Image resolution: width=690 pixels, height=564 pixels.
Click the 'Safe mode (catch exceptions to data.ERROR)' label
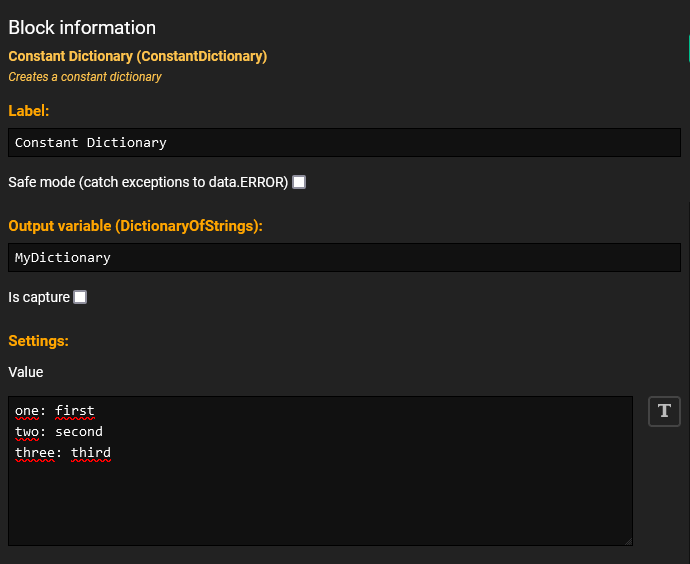[x=148, y=182]
